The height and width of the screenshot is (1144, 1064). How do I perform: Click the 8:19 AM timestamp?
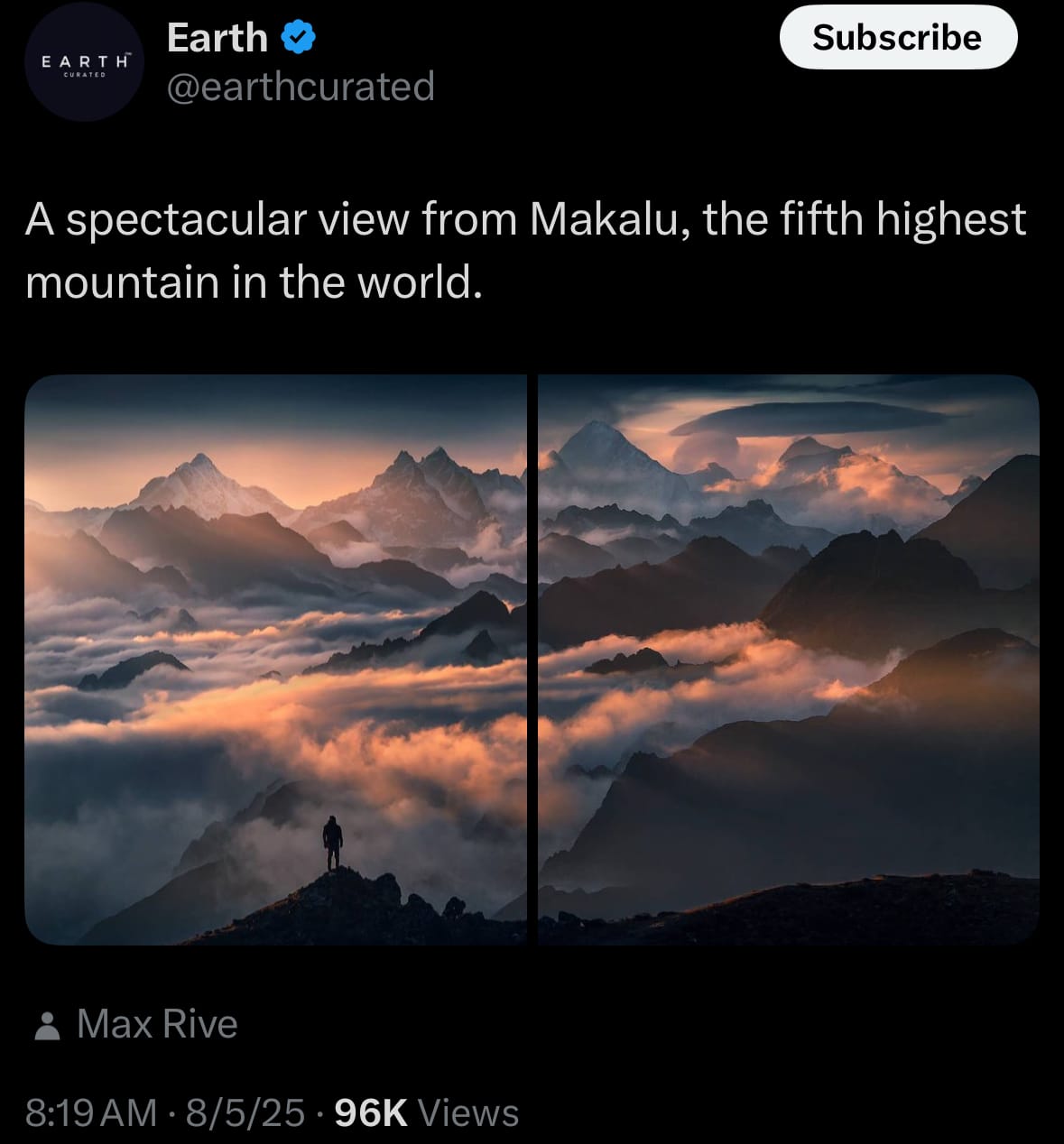pos(91,1112)
